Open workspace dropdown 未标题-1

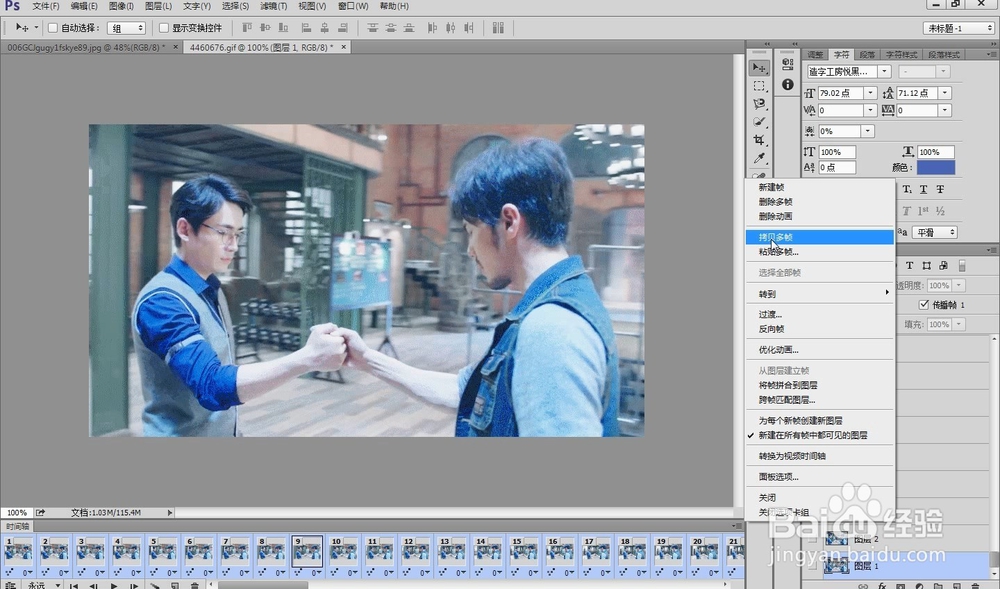coord(959,28)
